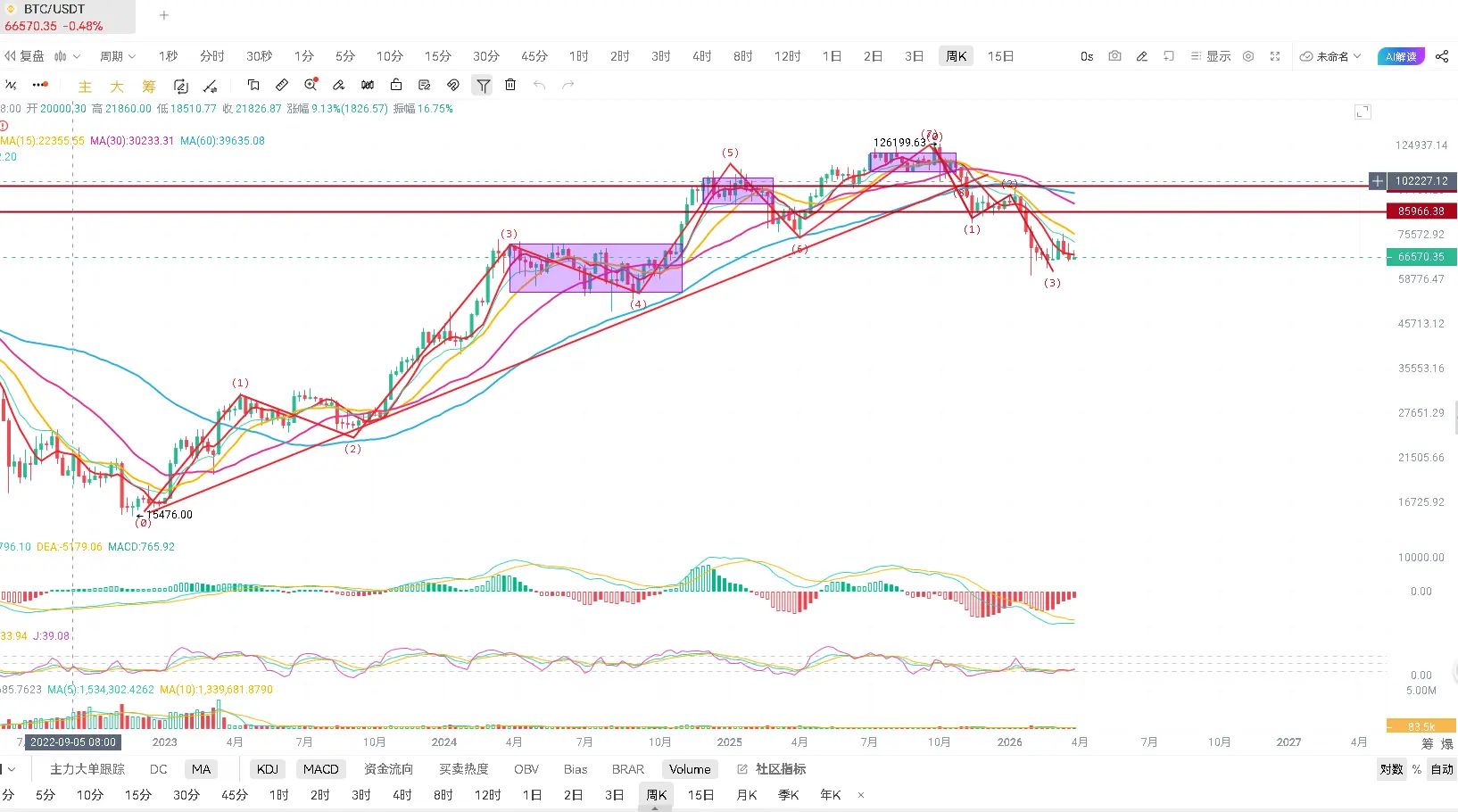Open the 周期 period dropdown
The image size is (1458, 812).
tap(118, 56)
